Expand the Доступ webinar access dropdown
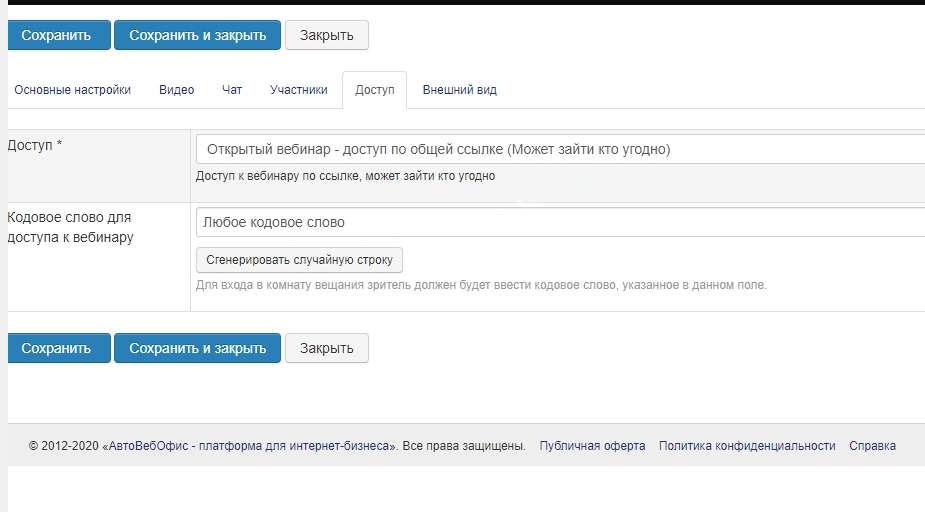 tap(560, 149)
